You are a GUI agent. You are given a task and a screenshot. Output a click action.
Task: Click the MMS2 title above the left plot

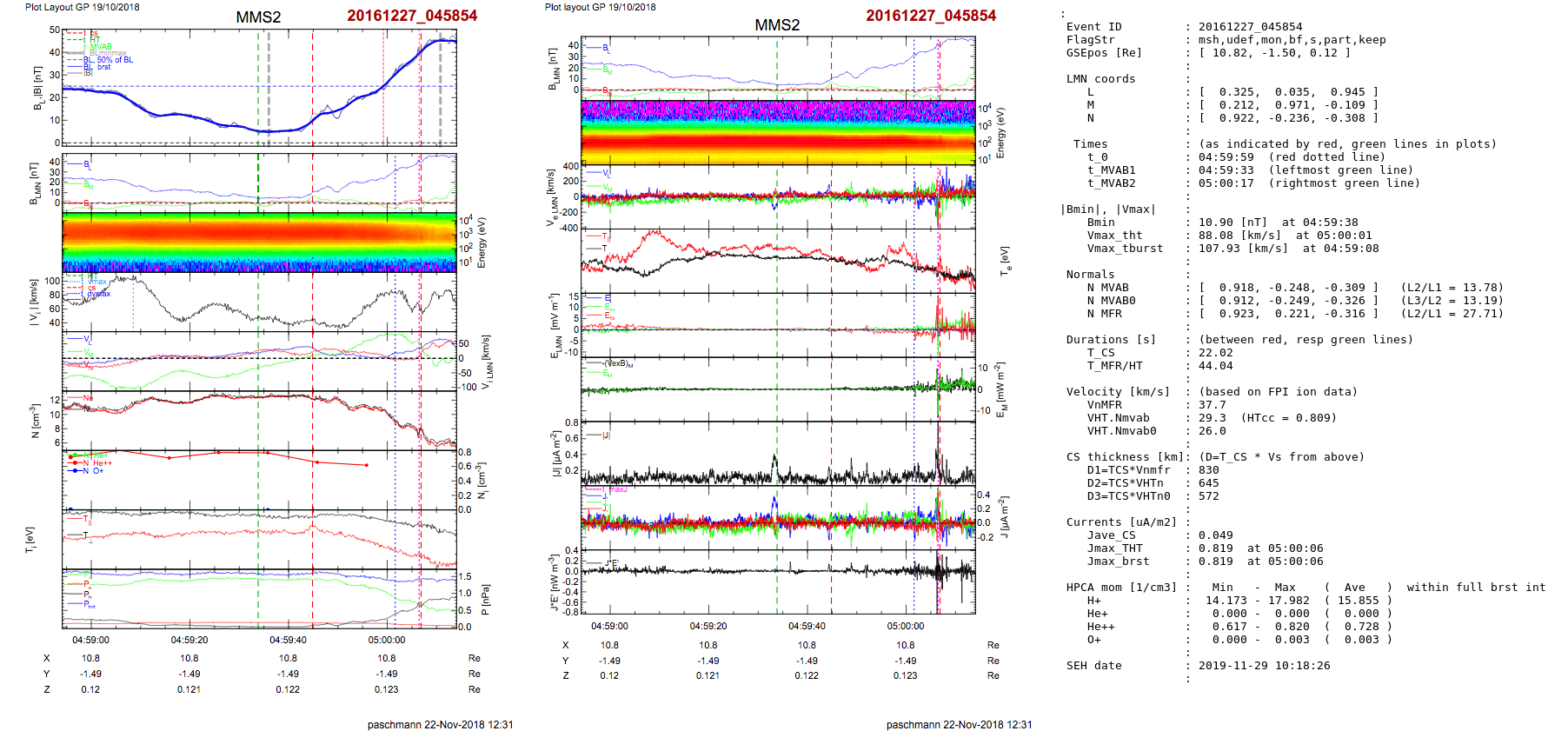[x=258, y=17]
